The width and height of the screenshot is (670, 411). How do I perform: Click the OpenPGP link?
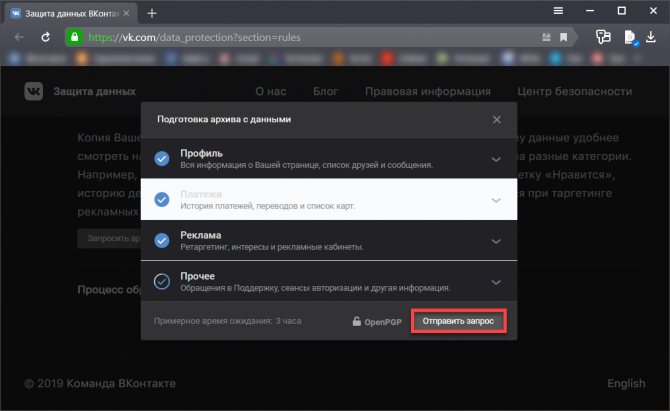click(383, 322)
